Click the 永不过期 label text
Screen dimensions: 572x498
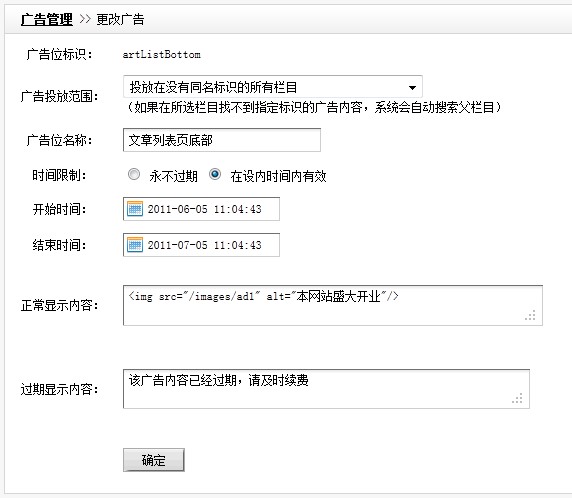coord(173,176)
